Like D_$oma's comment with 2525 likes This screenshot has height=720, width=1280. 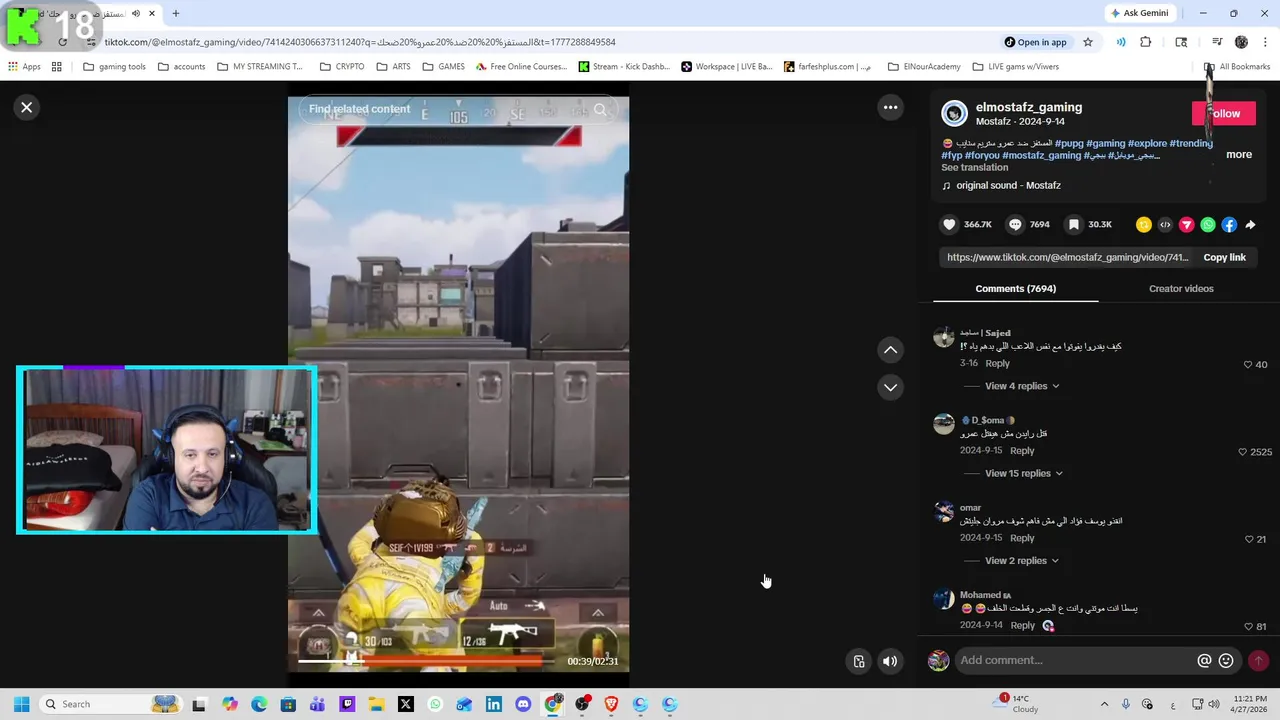pyautogui.click(x=1243, y=452)
